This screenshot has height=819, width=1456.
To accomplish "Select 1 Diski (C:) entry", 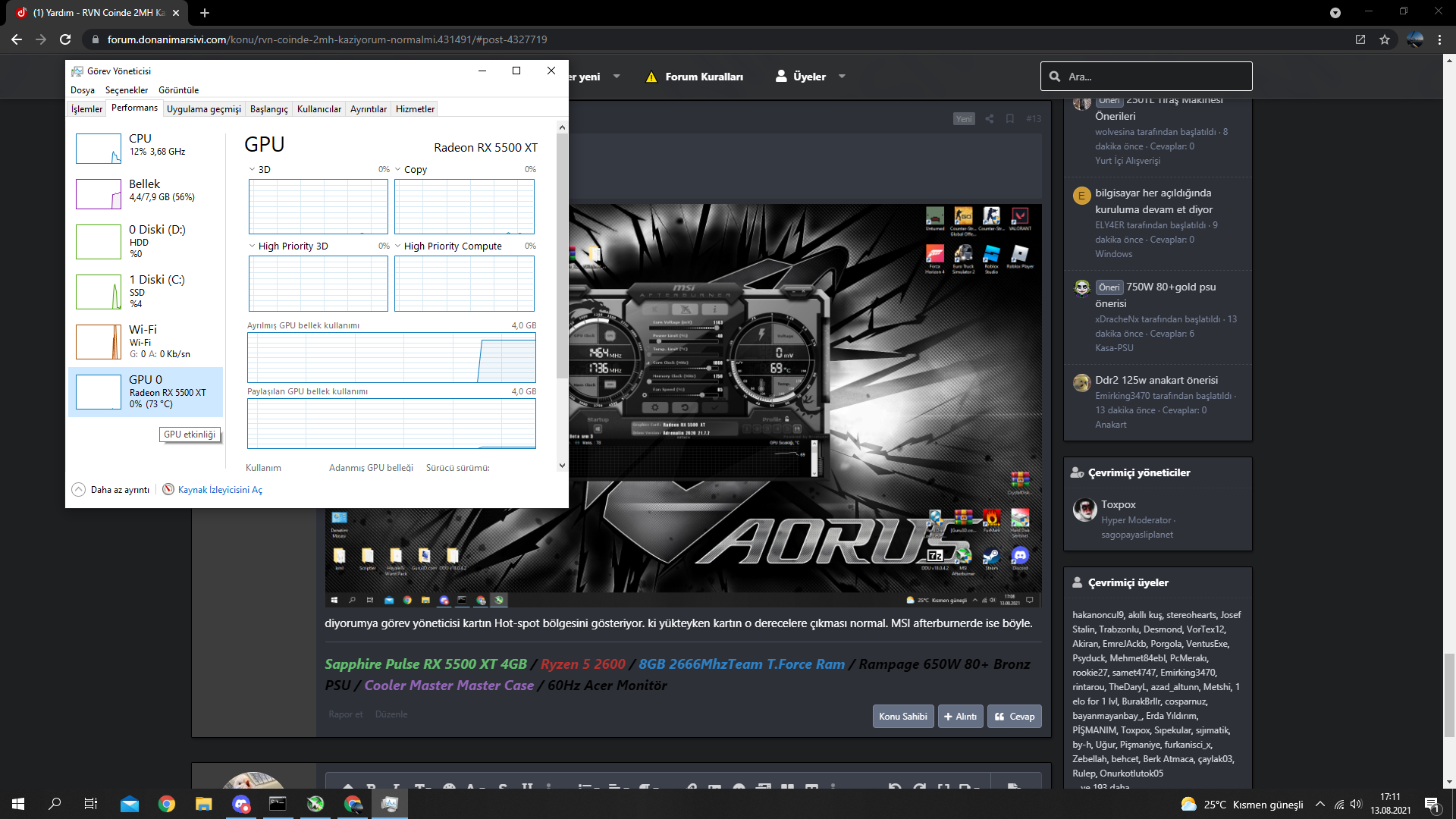I will (146, 291).
